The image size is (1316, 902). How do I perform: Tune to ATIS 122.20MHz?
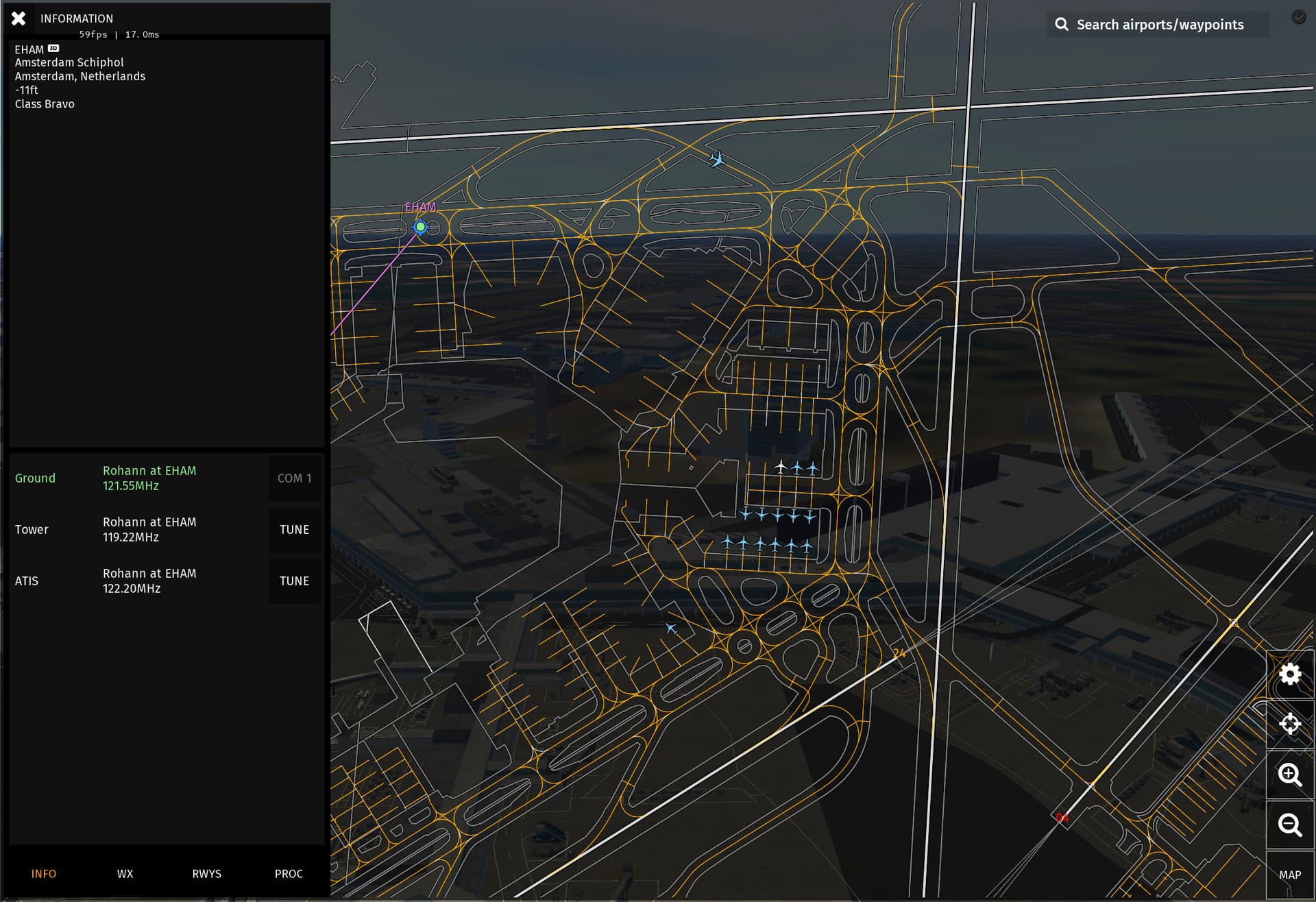(294, 581)
